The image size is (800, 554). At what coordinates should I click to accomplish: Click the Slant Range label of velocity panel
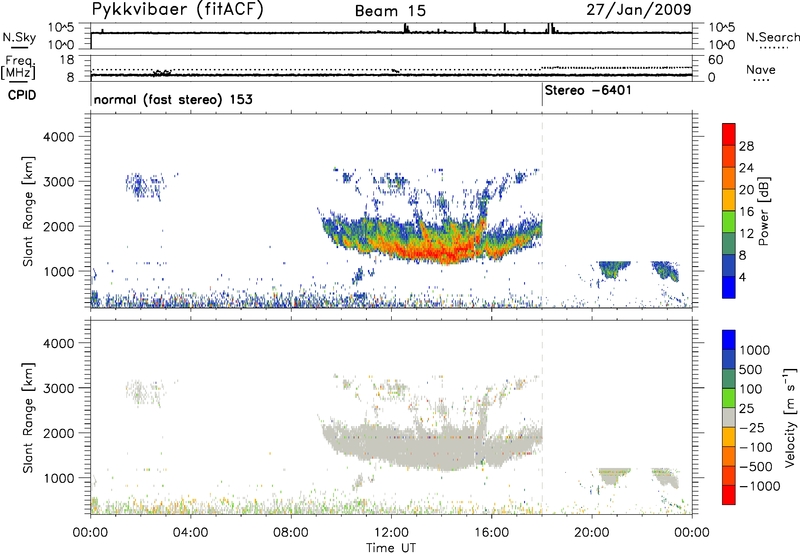(28, 418)
